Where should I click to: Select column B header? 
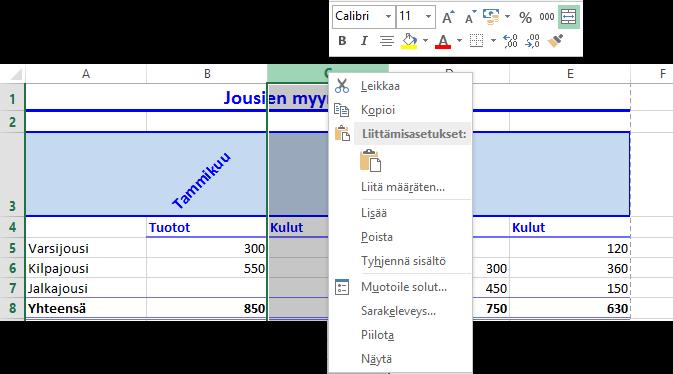pyautogui.click(x=207, y=74)
